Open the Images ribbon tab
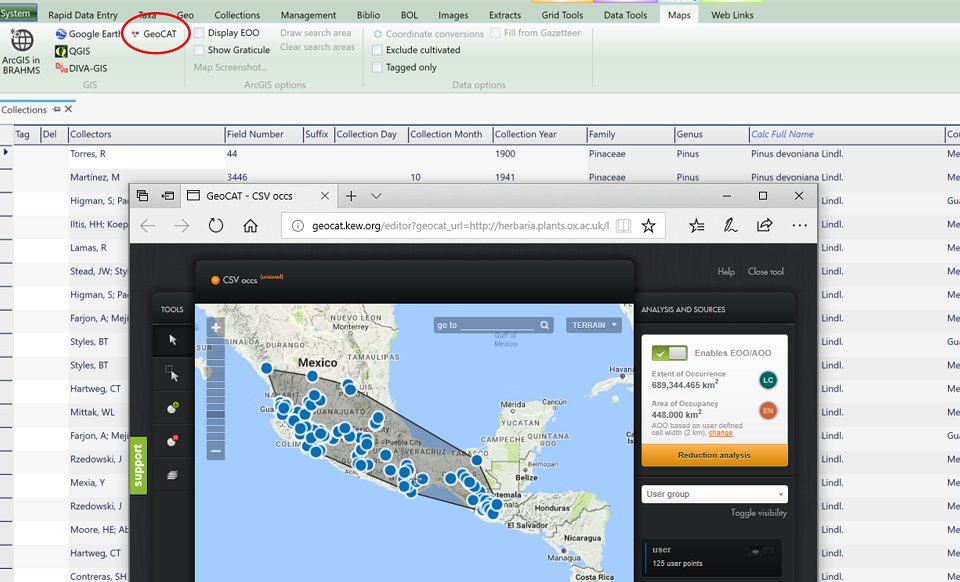 coord(453,15)
